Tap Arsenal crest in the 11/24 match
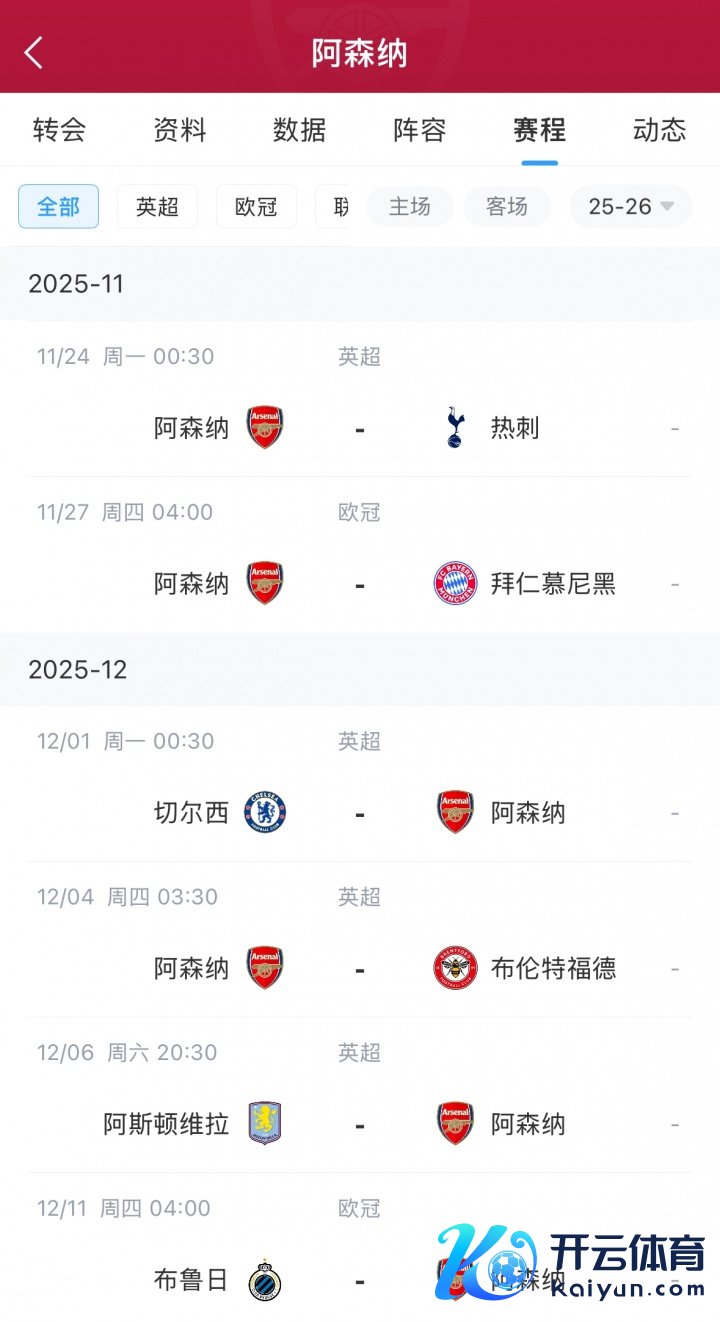 point(265,428)
